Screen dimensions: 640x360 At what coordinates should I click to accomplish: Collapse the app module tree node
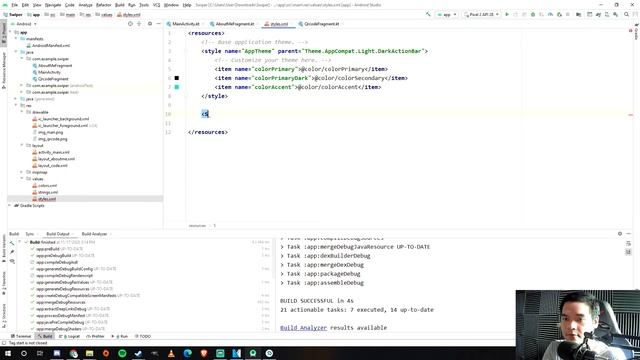click(10, 32)
